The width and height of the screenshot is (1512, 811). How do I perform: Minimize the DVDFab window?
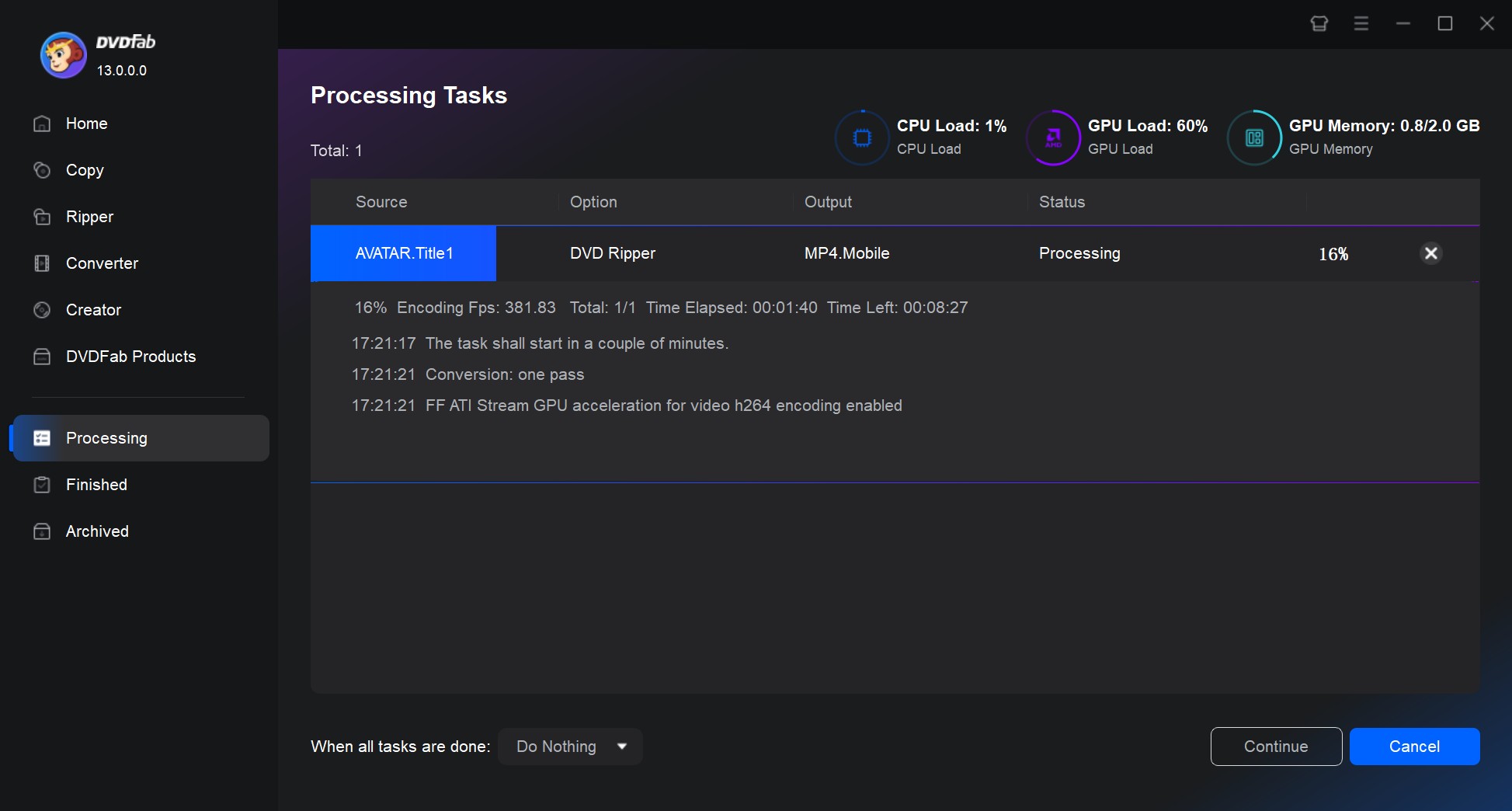click(1403, 23)
